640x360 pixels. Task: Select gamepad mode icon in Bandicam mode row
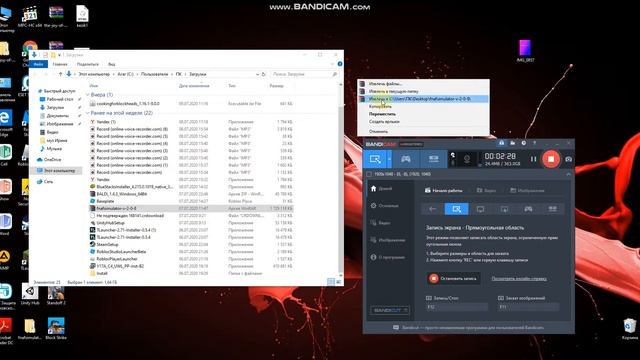[528, 209]
